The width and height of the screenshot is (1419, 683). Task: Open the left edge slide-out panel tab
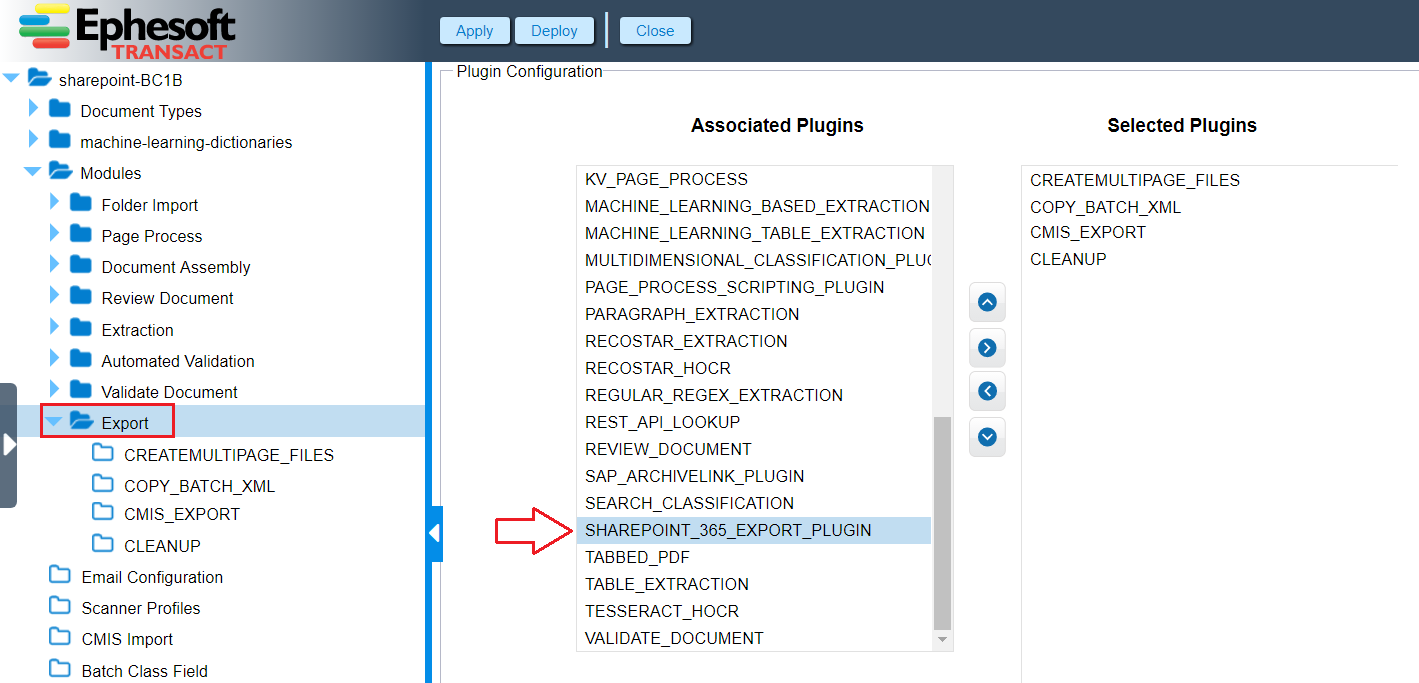click(8, 445)
